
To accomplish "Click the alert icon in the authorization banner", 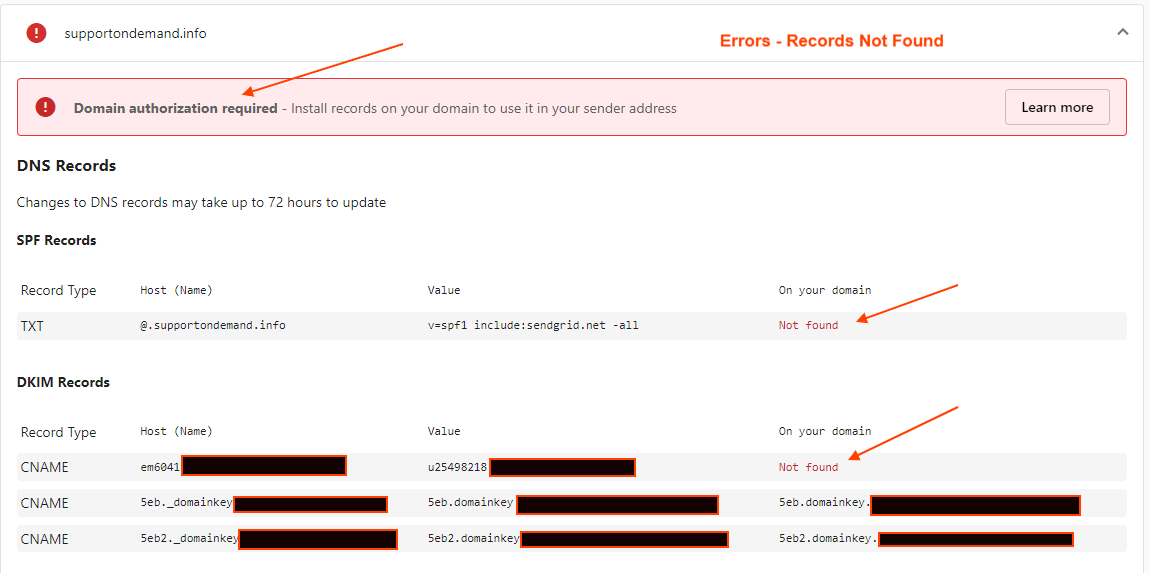I will tap(46, 107).
